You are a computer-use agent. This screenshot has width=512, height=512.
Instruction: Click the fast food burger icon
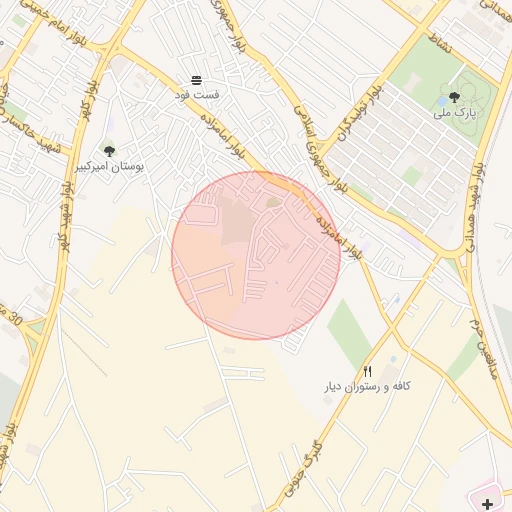[x=197, y=81]
